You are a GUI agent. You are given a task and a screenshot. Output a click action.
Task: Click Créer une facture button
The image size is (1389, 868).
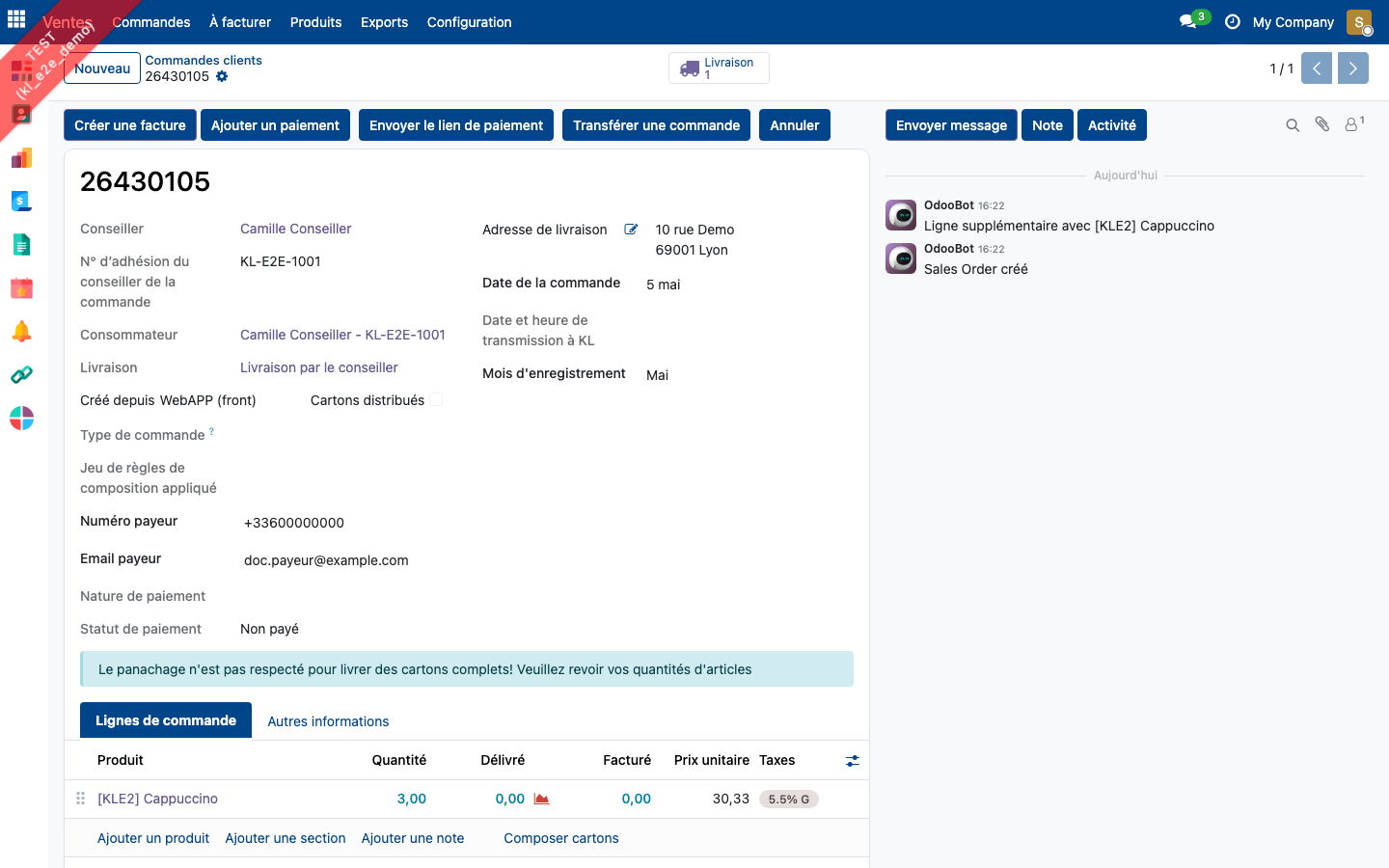coord(130,125)
